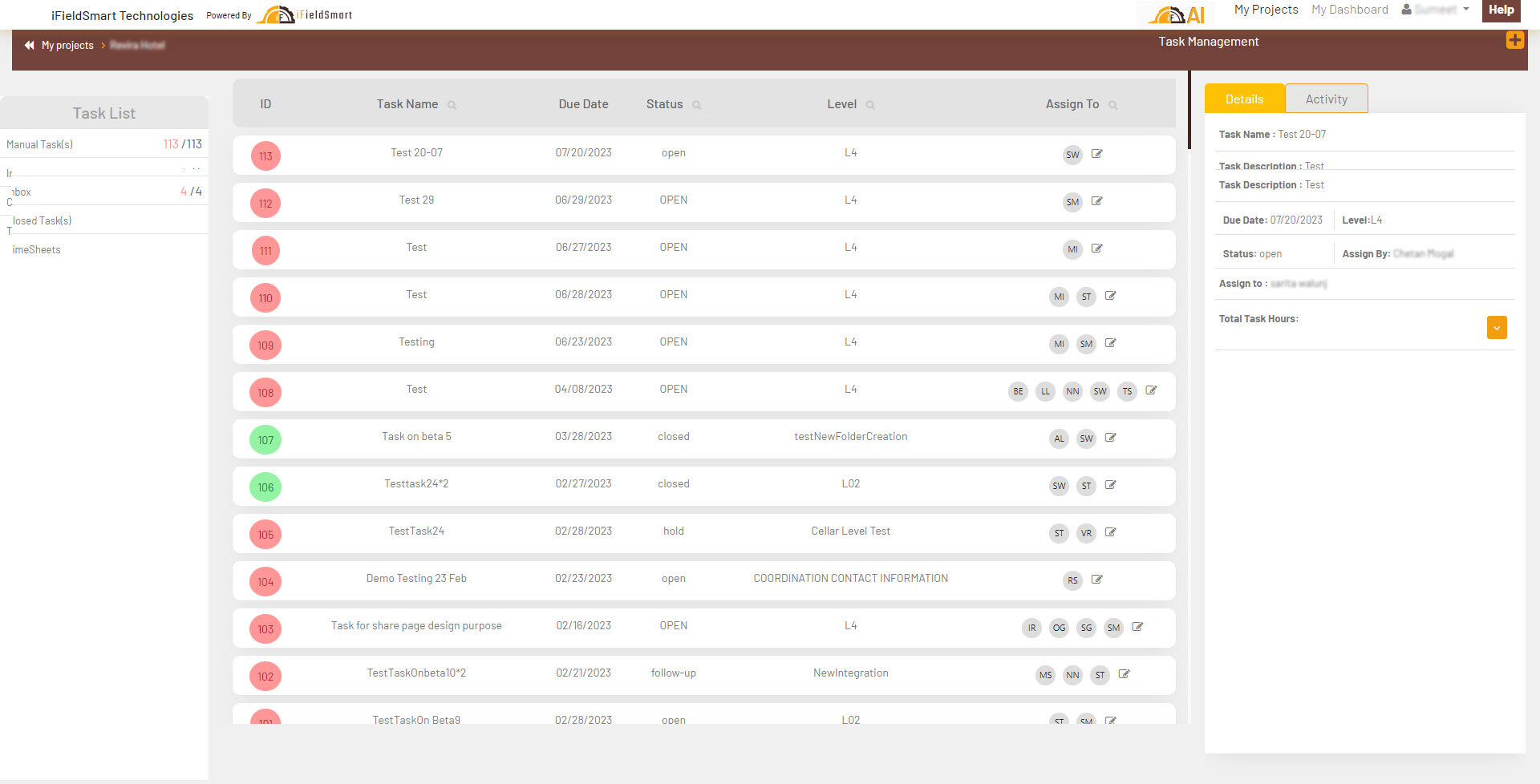Open the user account dropdown arrow
Screen dimensions: 1540x784
pyautogui.click(x=1466, y=10)
